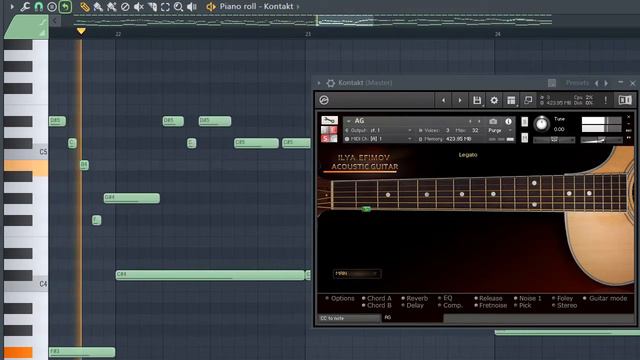640x360 pixels.
Task: Go to next preset in Kontakt
Action: click(607, 83)
